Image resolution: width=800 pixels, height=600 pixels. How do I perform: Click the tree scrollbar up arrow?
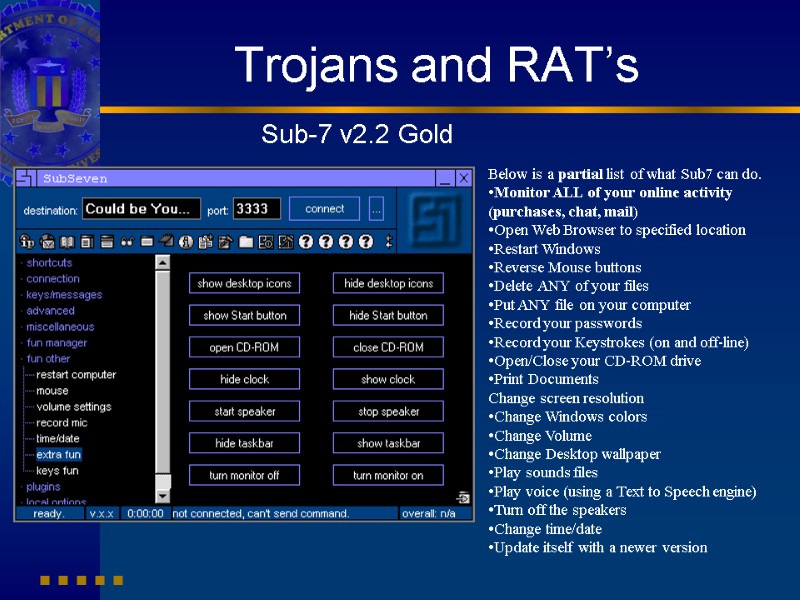point(162,263)
